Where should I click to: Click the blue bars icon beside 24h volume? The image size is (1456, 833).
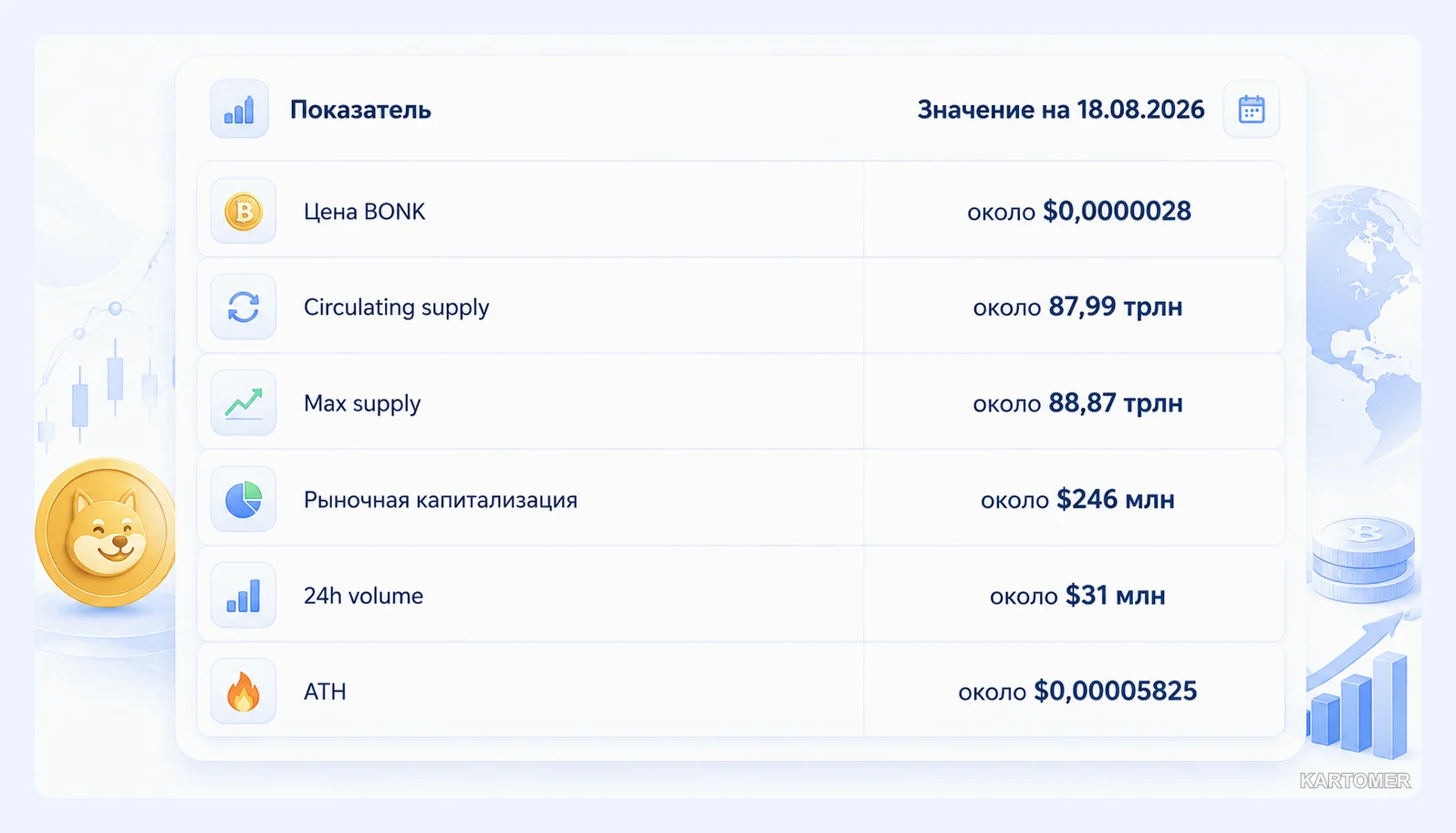coord(244,596)
